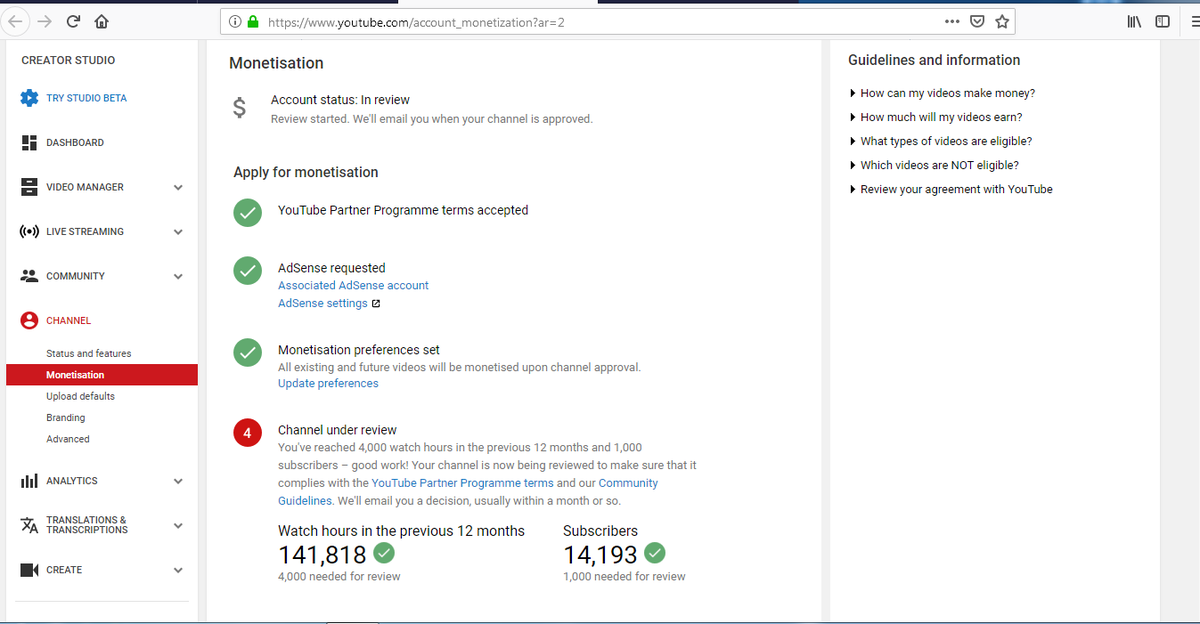Viewport: 1200px width, 624px height.
Task: Open Advanced under Channel
Action: [x=67, y=439]
